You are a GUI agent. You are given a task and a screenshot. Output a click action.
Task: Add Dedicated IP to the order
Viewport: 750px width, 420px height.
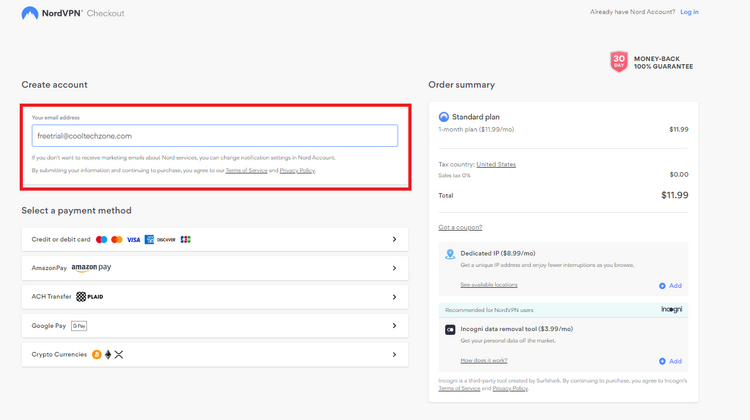point(670,286)
